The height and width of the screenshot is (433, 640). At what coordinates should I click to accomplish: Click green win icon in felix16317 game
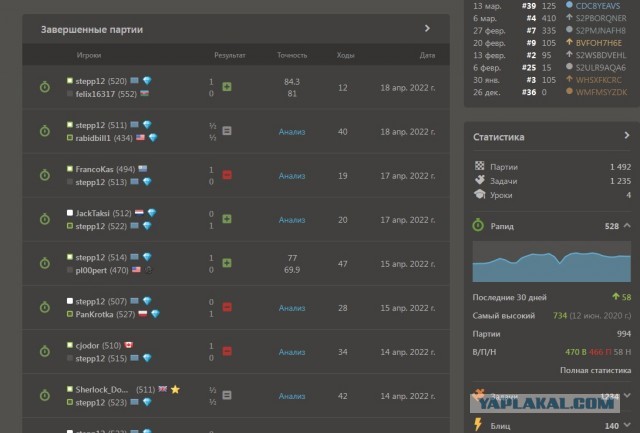coord(227,87)
